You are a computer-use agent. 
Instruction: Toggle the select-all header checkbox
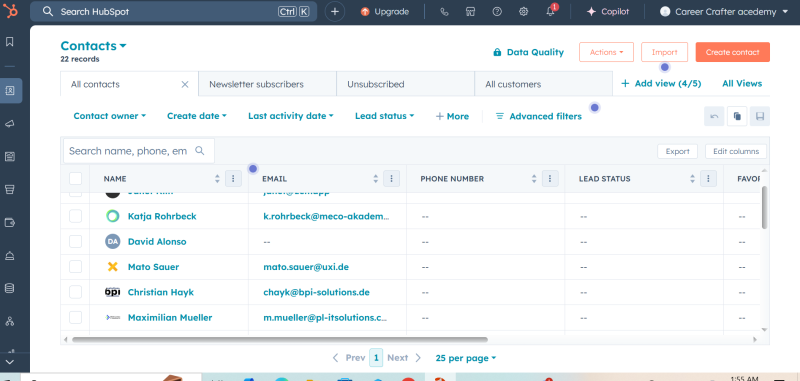76,179
